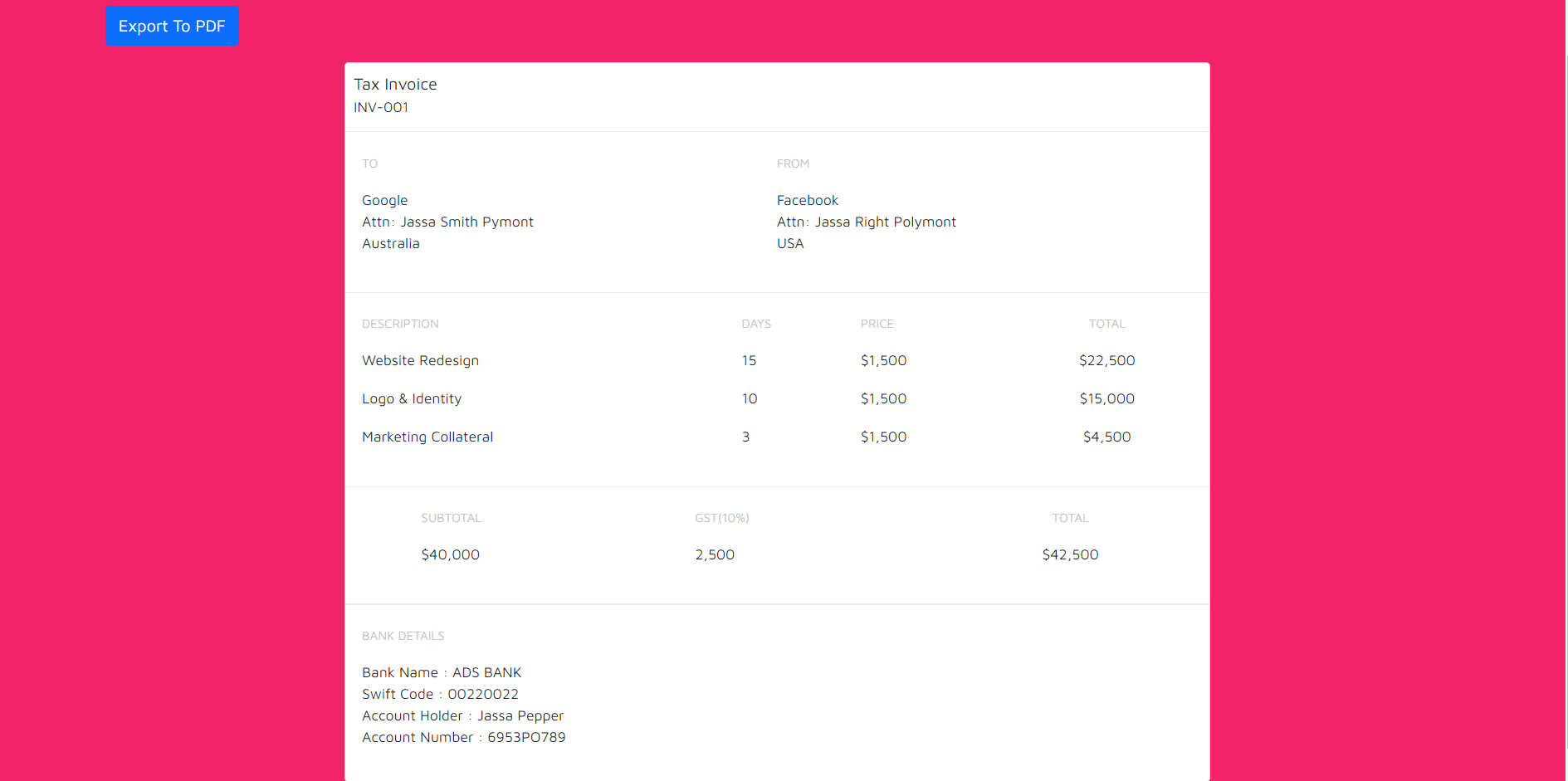The image size is (1568, 781).
Task: Click the $22,500 line total
Action: (1106, 361)
